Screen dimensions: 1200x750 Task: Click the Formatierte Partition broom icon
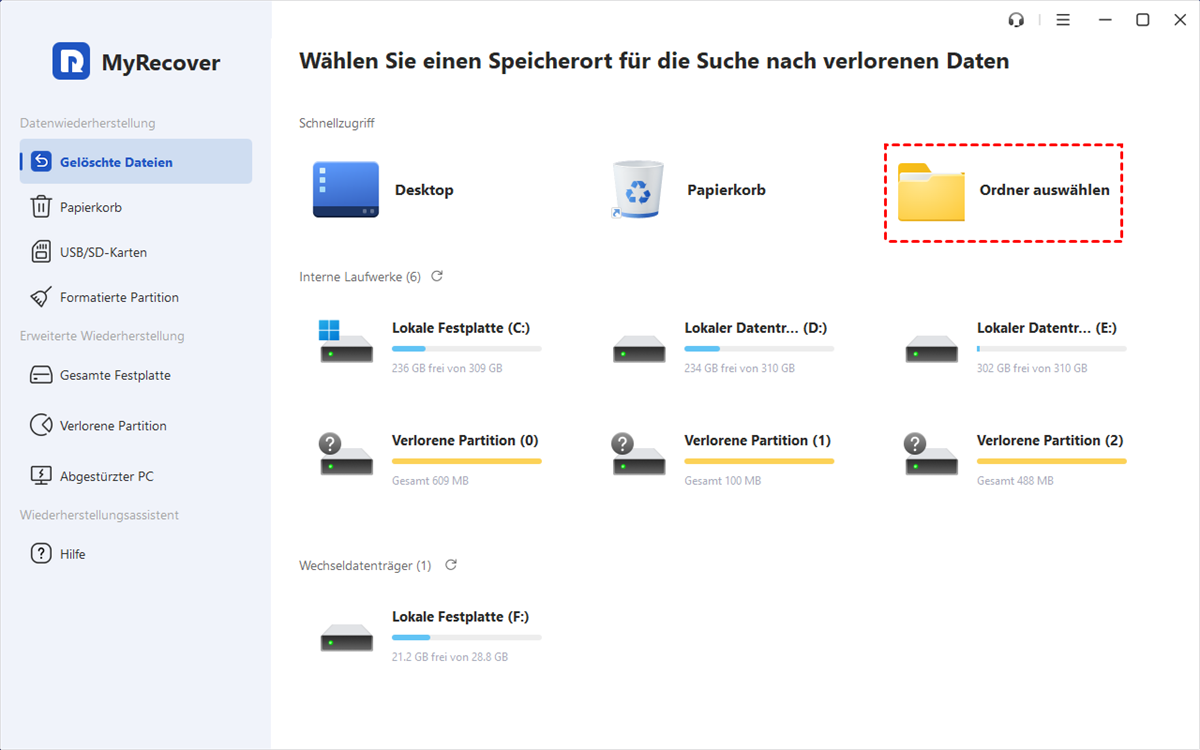coord(41,297)
